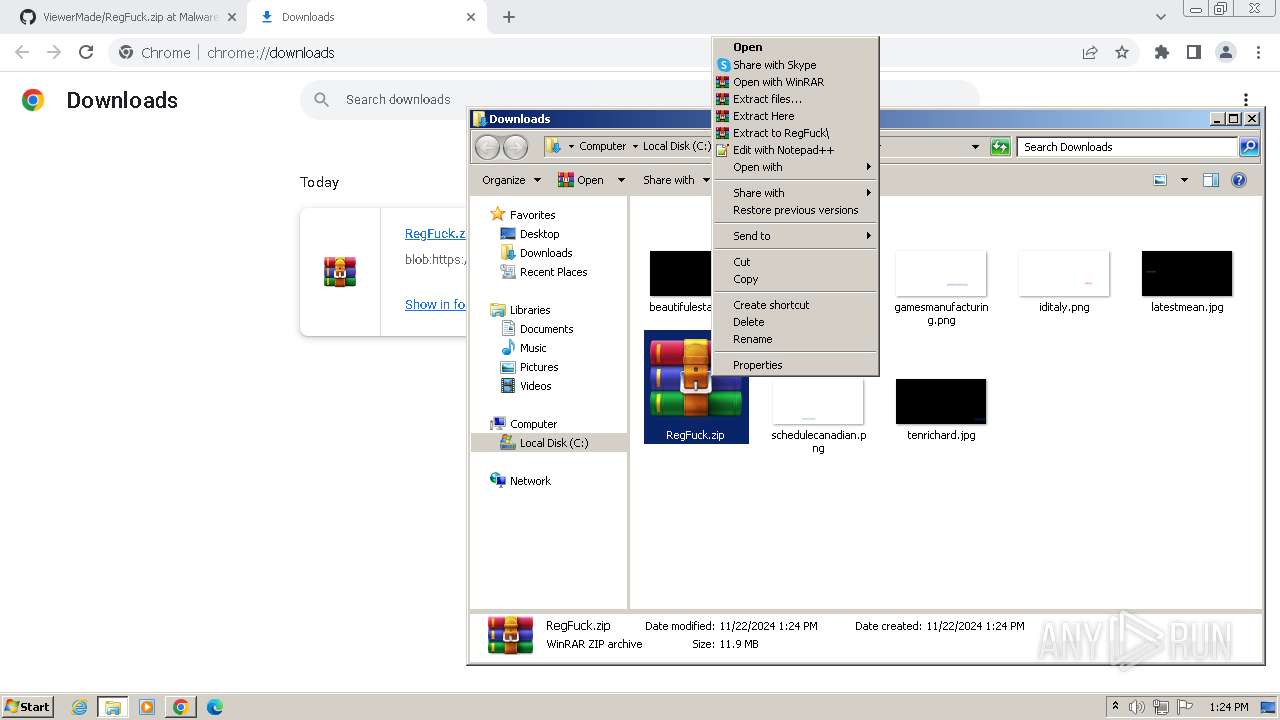Select Desktop in Favorites
Screen dimensions: 1280x720
point(538,234)
